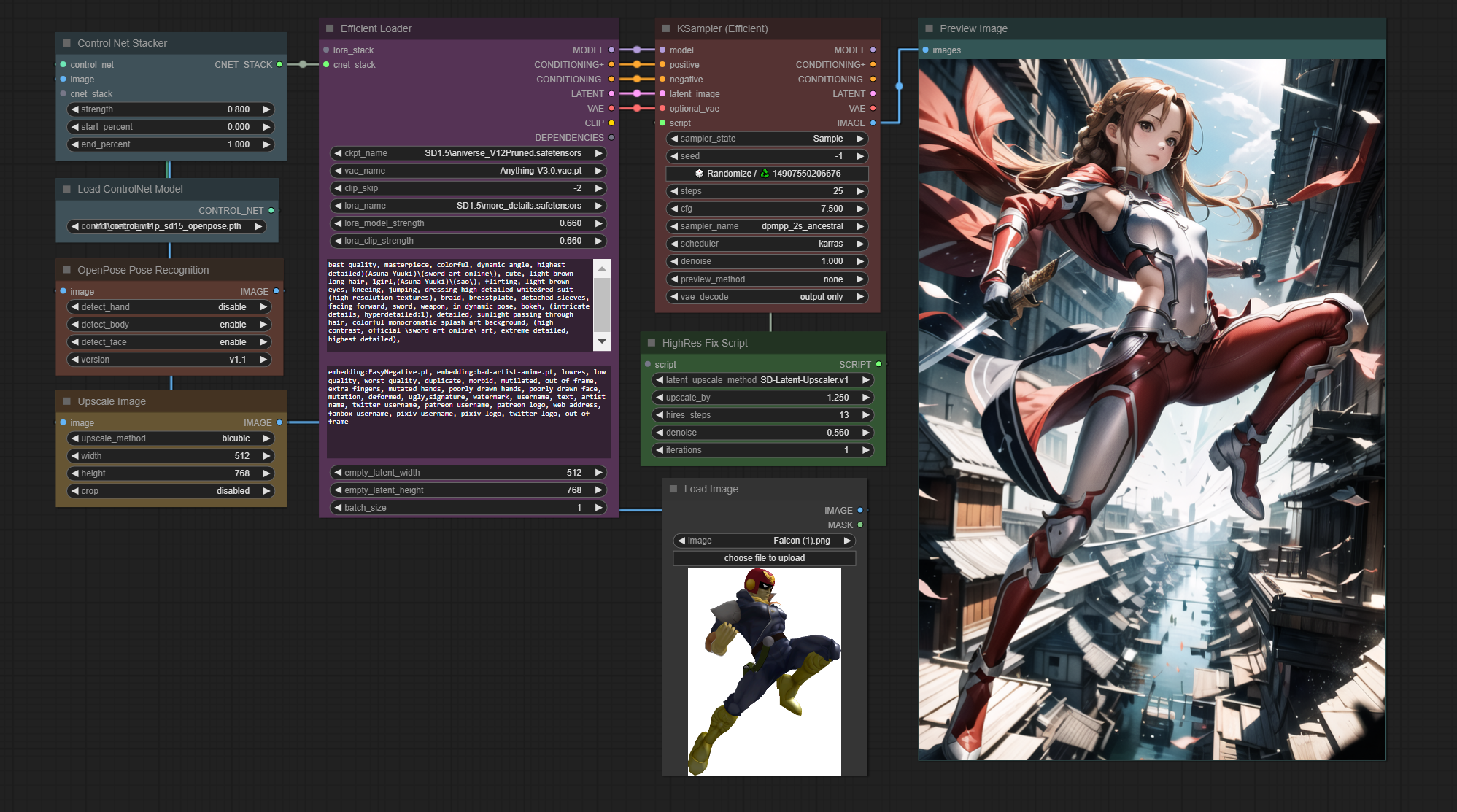The image size is (1457, 812).
Task: Increase the steps value arrow
Action: [x=860, y=191]
